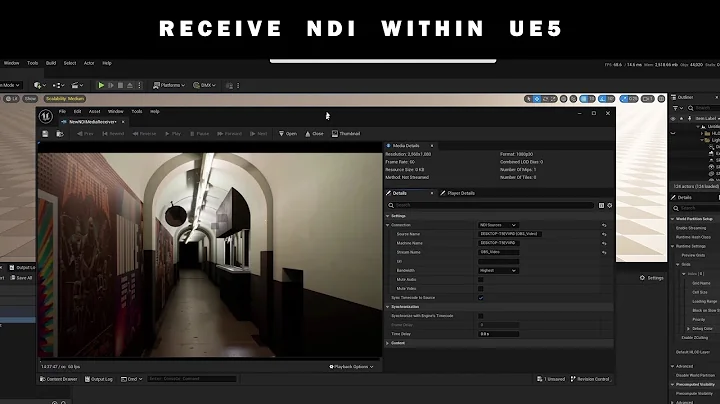Click the Unreal Engine logo in media window
The width and height of the screenshot is (720, 404).
click(x=45, y=117)
